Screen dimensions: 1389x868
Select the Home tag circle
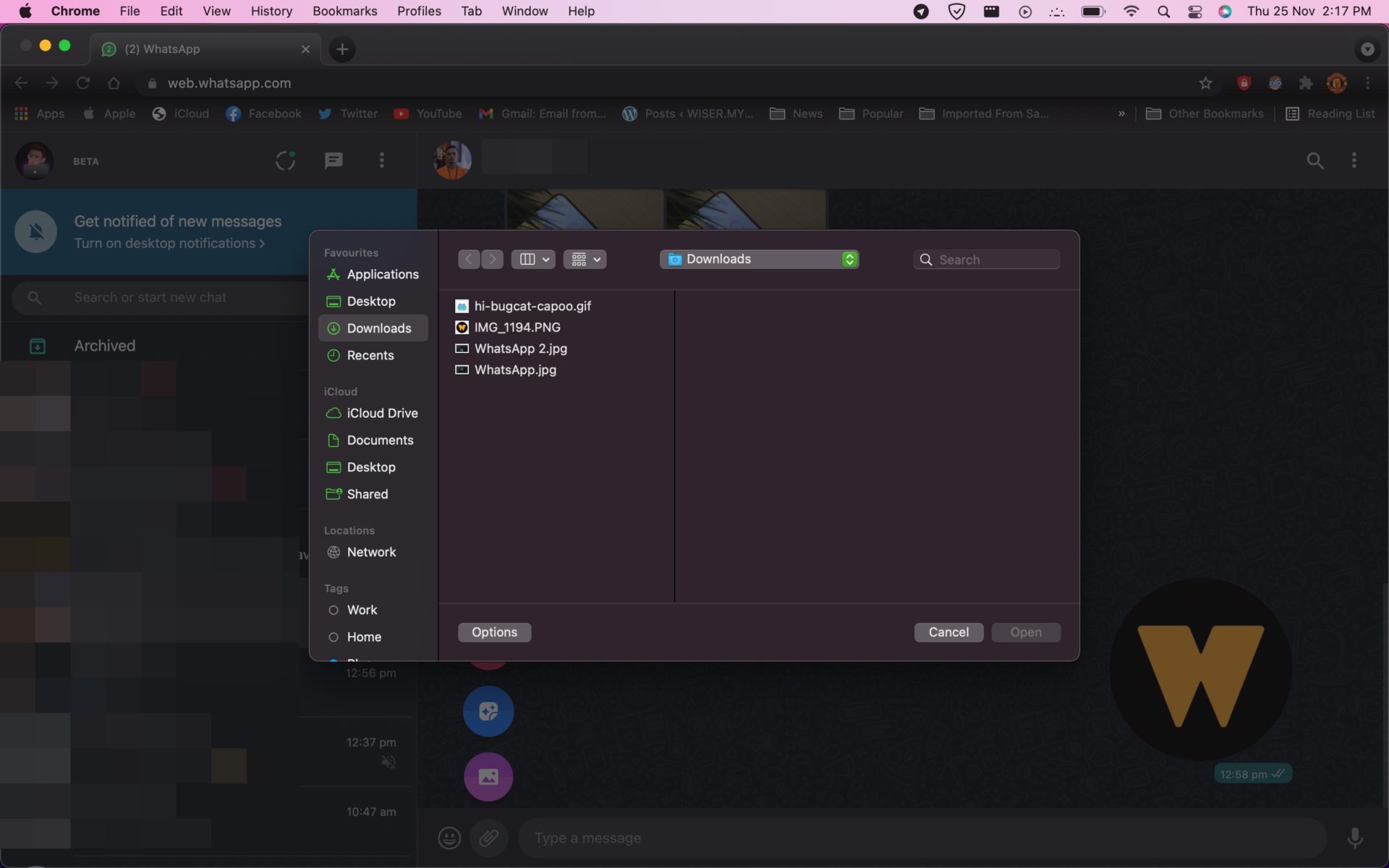tap(334, 637)
